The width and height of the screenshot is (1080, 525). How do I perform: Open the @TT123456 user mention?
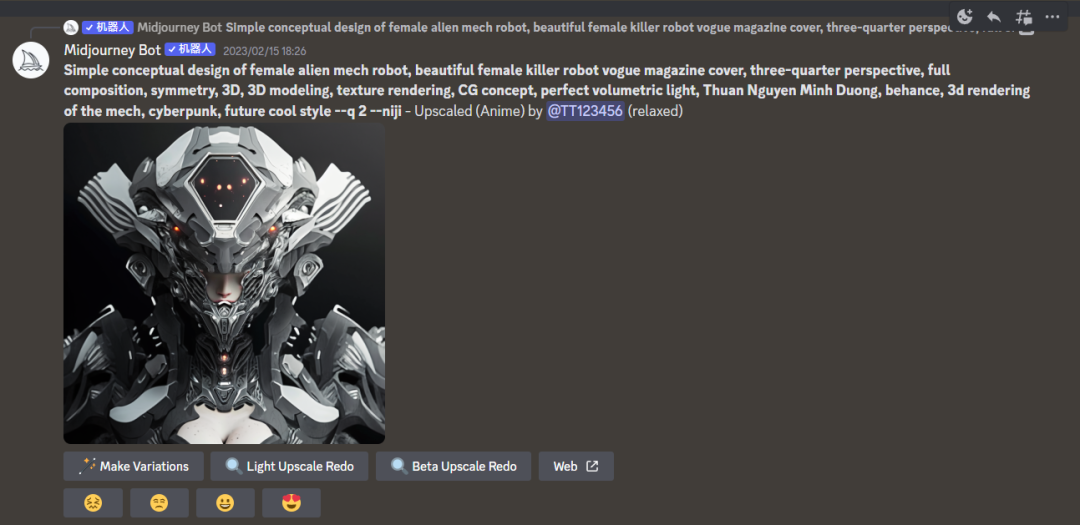click(x=585, y=111)
